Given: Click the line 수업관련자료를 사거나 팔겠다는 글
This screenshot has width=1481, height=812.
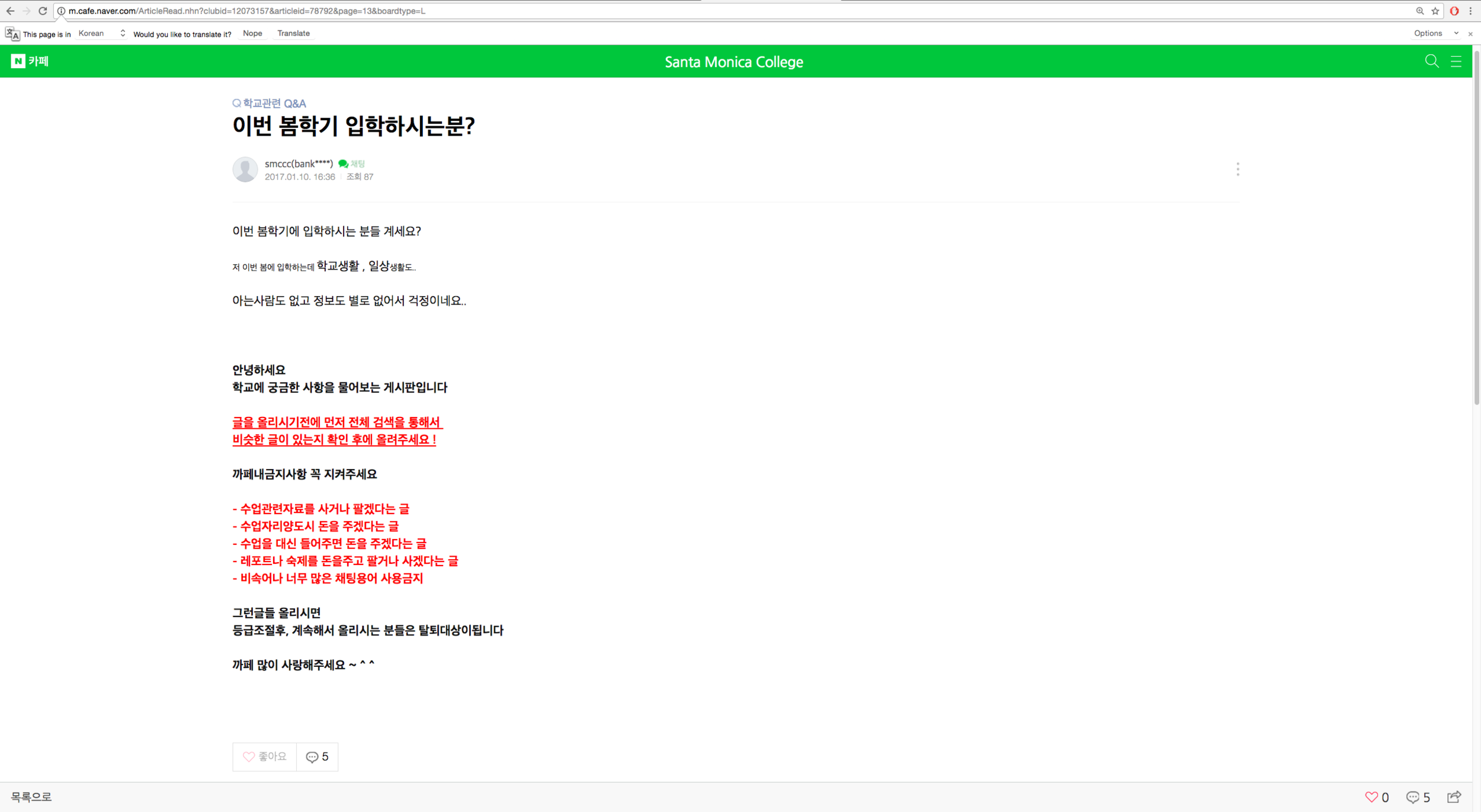Looking at the screenshot, I should coord(321,509).
